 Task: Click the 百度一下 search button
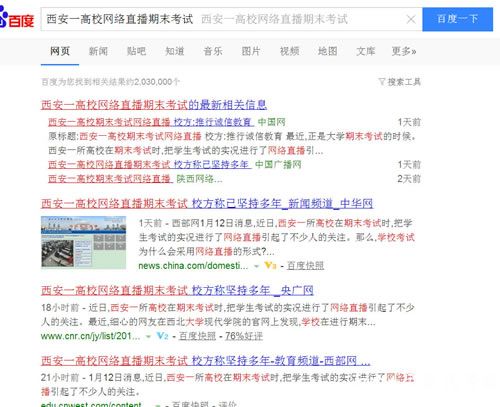coord(457,19)
